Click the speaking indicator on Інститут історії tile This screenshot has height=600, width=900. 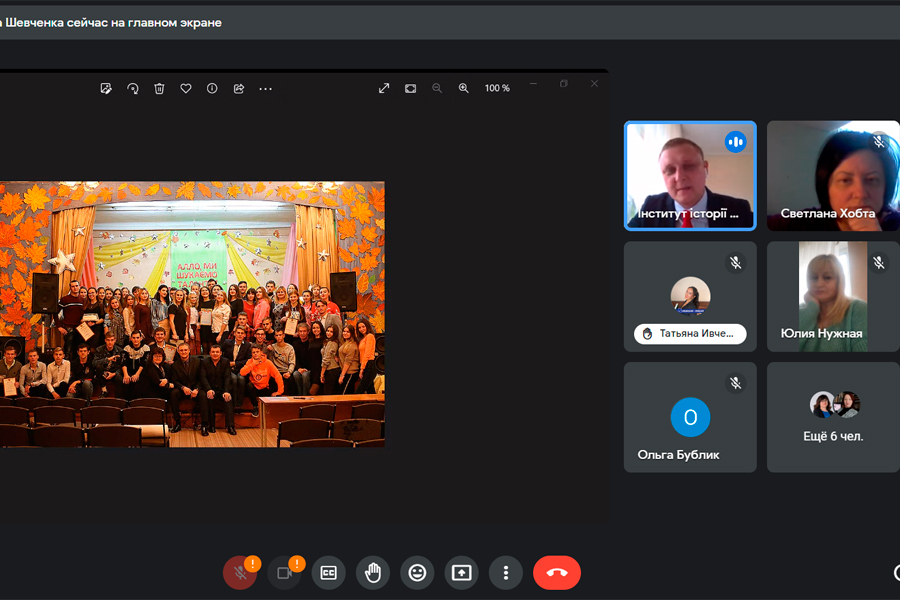click(735, 142)
